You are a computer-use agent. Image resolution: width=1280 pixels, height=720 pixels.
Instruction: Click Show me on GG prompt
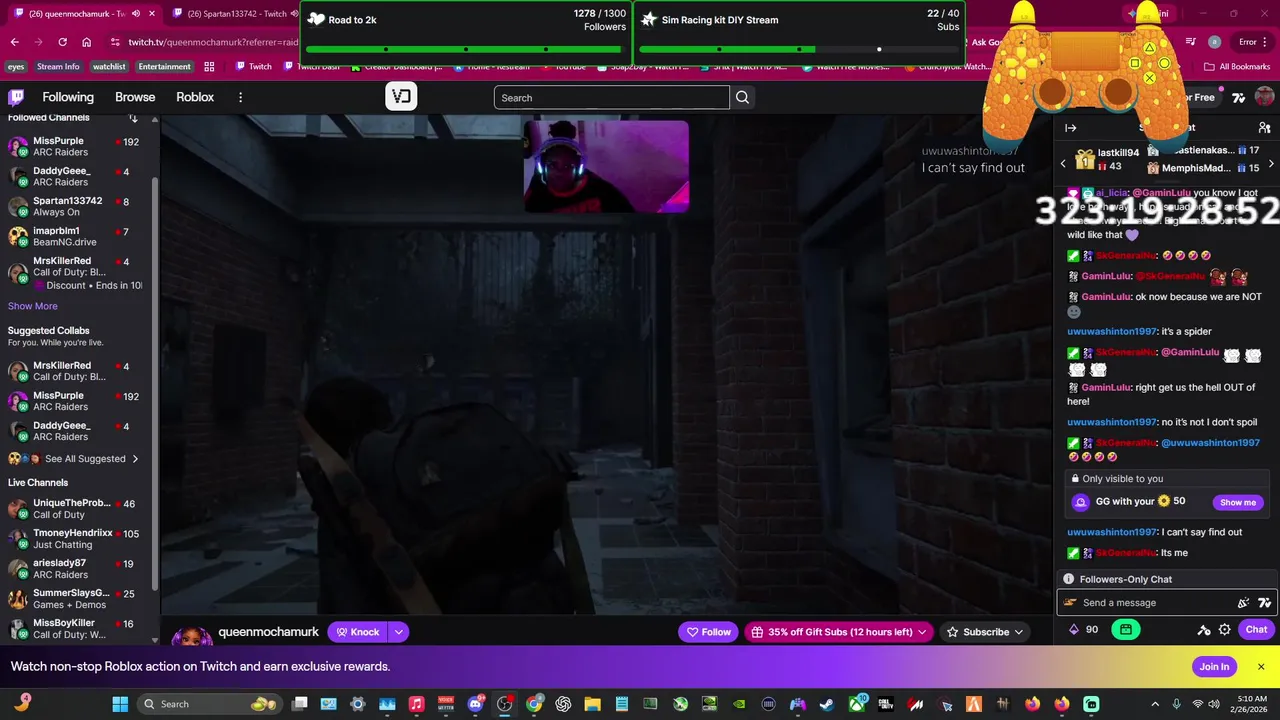pyautogui.click(x=1237, y=502)
